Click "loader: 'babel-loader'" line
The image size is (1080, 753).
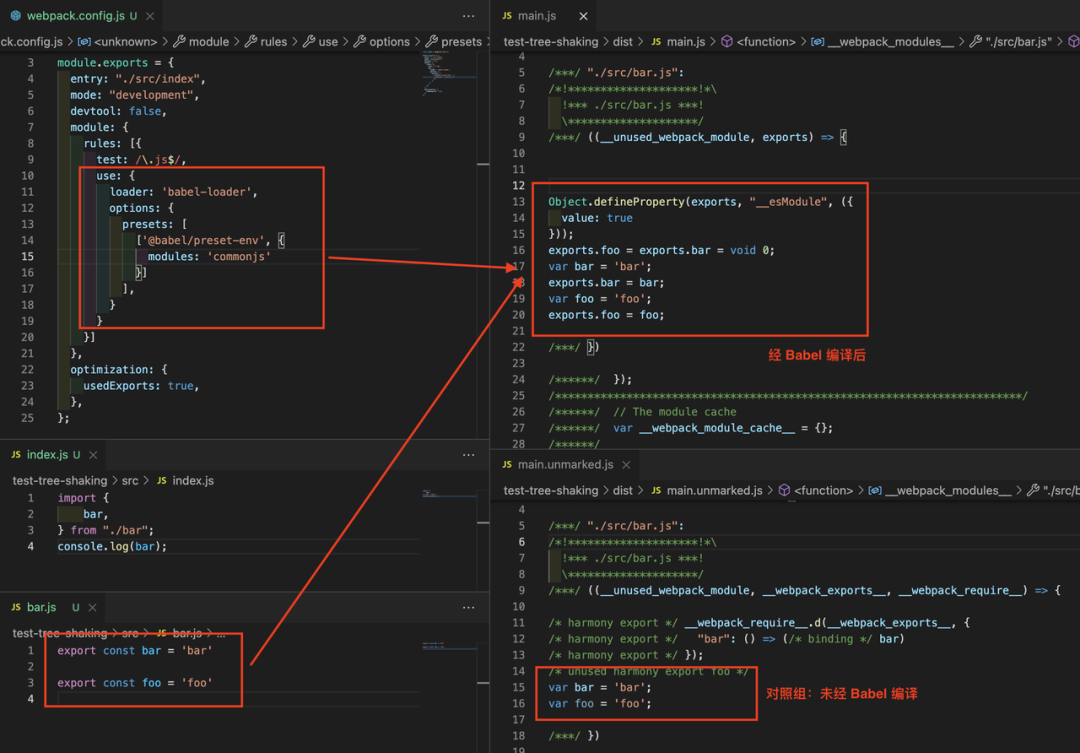(x=183, y=192)
